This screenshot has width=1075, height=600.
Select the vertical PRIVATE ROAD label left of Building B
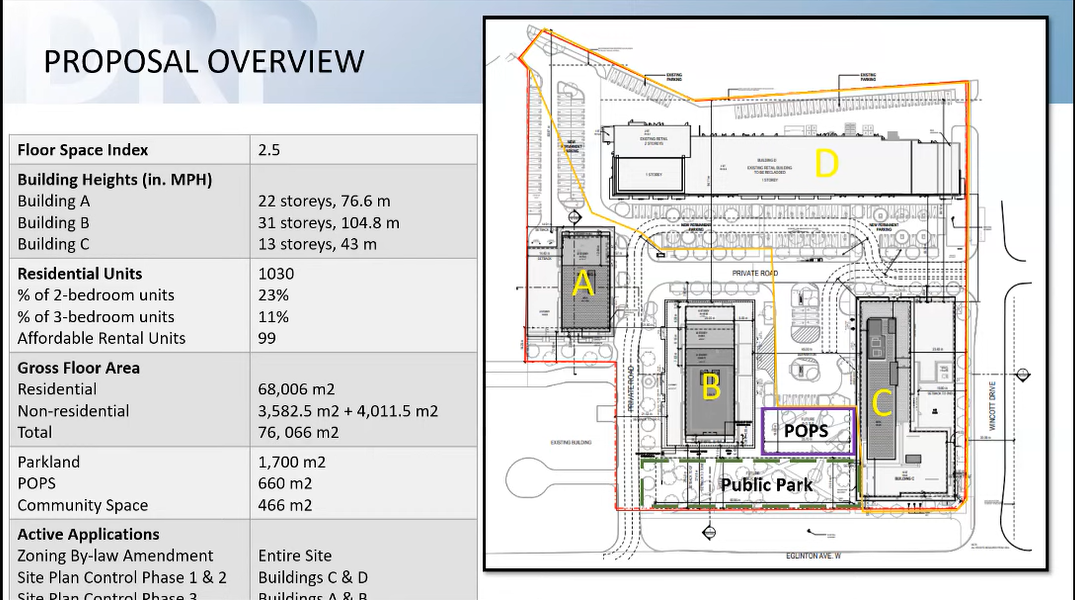coord(630,389)
